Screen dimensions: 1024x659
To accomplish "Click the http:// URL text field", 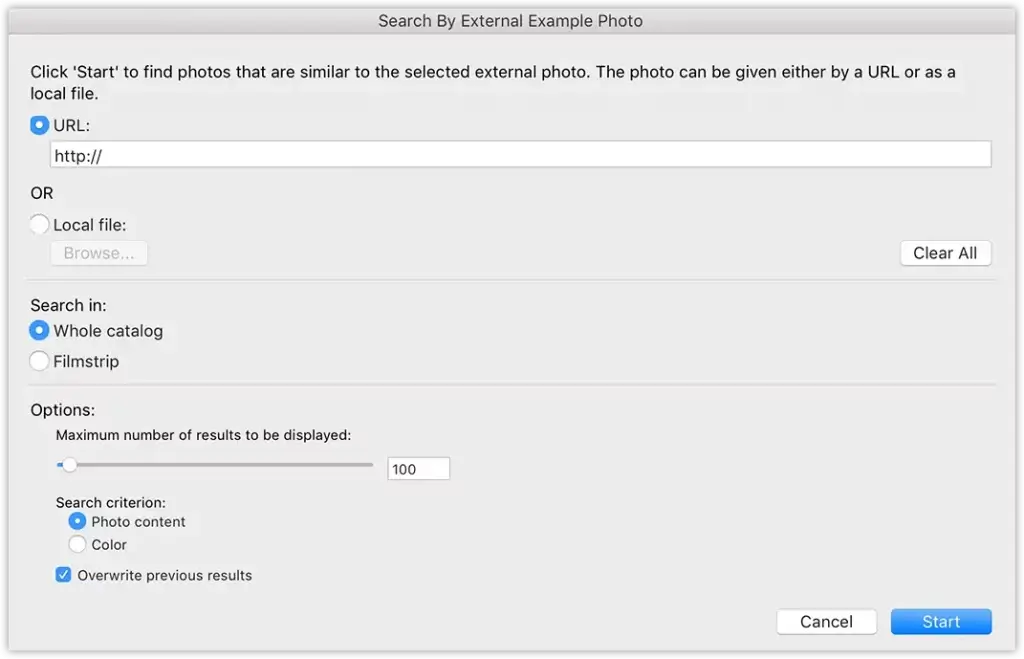I will tap(520, 155).
